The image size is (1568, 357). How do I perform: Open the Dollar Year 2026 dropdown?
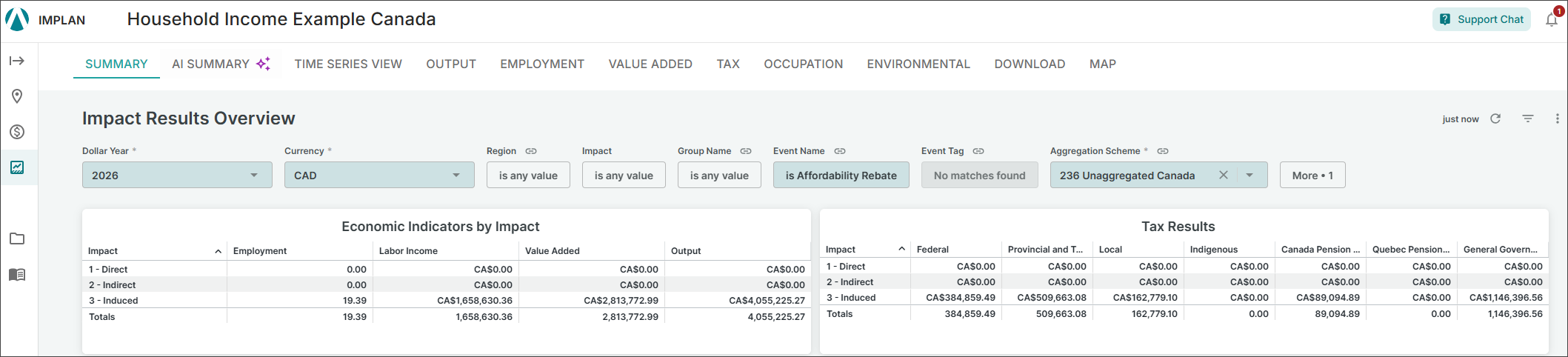pyautogui.click(x=177, y=176)
